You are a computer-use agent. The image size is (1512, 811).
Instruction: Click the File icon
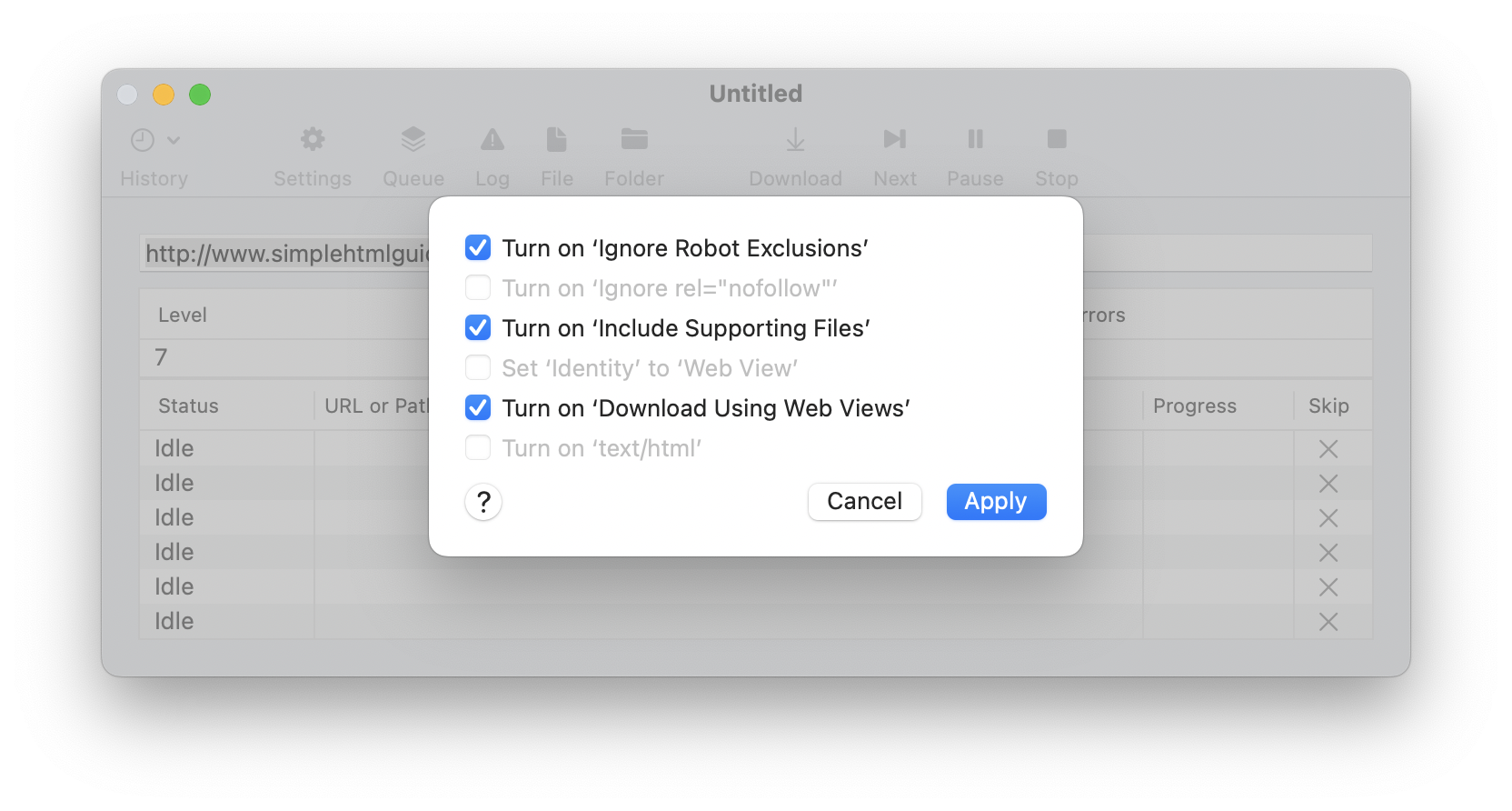556,155
